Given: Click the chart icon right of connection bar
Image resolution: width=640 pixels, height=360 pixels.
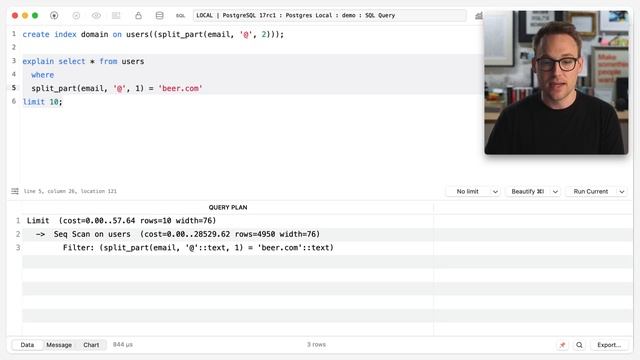Looking at the screenshot, I should pyautogui.click(x=479, y=16).
